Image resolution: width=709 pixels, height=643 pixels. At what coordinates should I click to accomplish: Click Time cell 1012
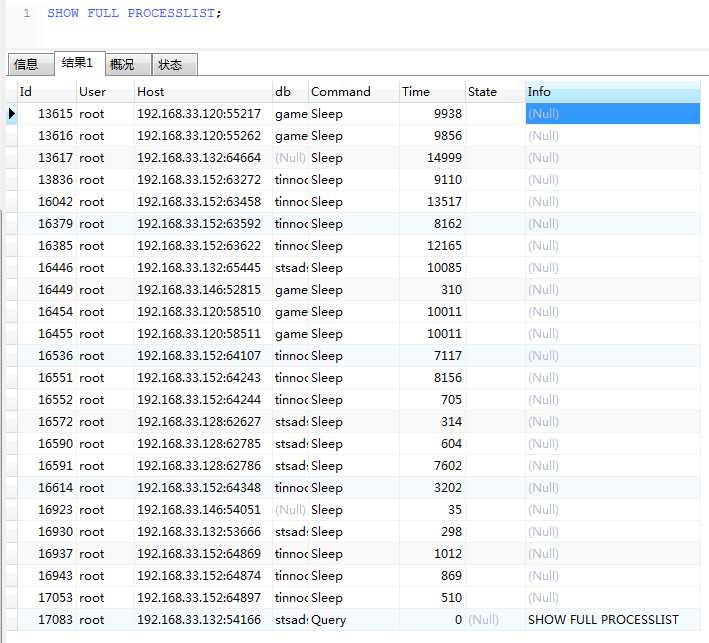coord(432,554)
